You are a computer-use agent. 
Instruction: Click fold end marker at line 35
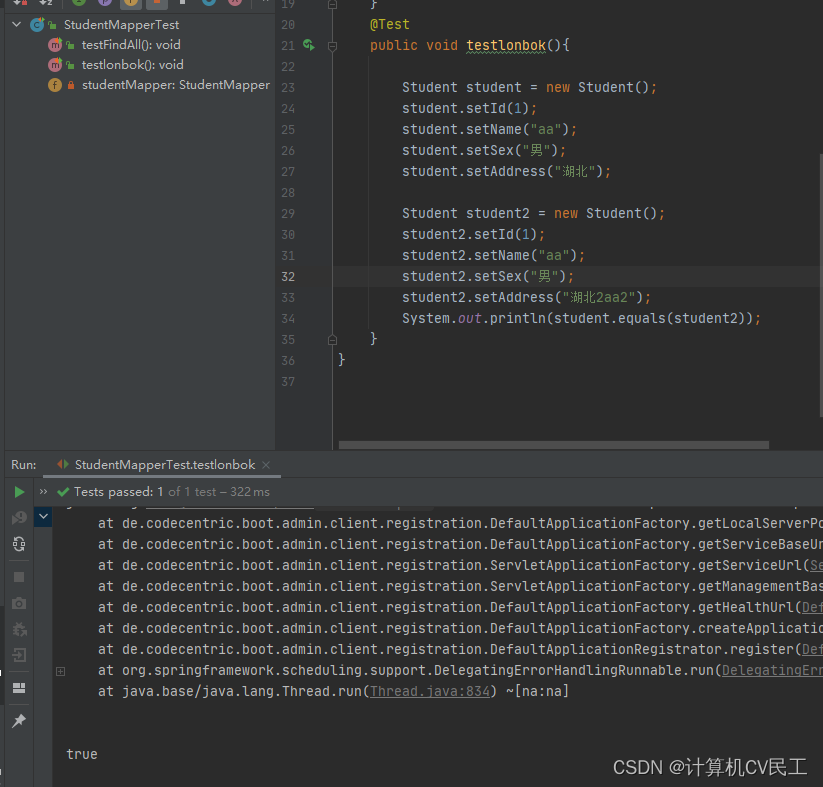pyautogui.click(x=332, y=340)
